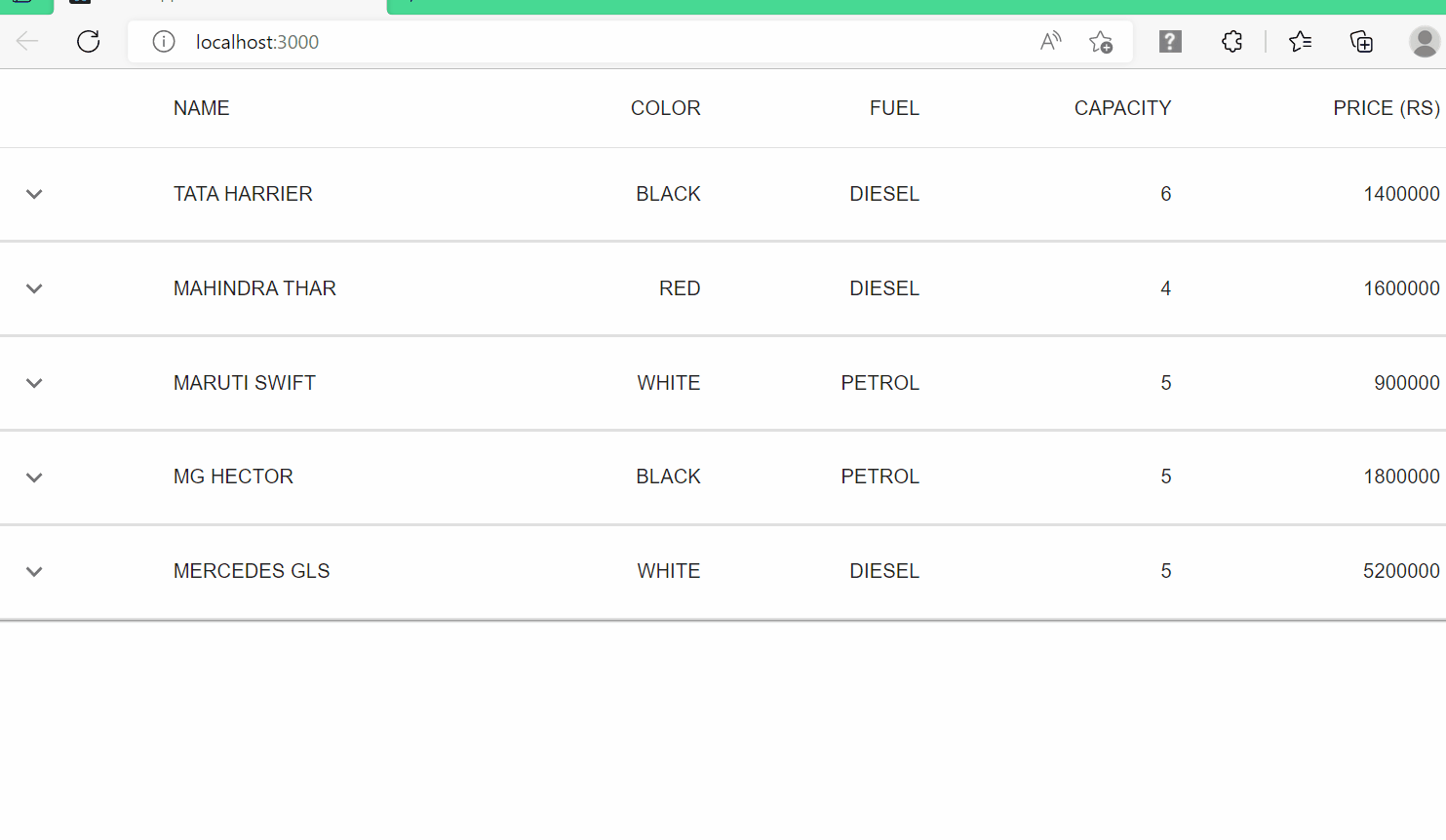Expand the TATA HARRIER row details
1446x840 pixels.
pyautogui.click(x=33, y=194)
